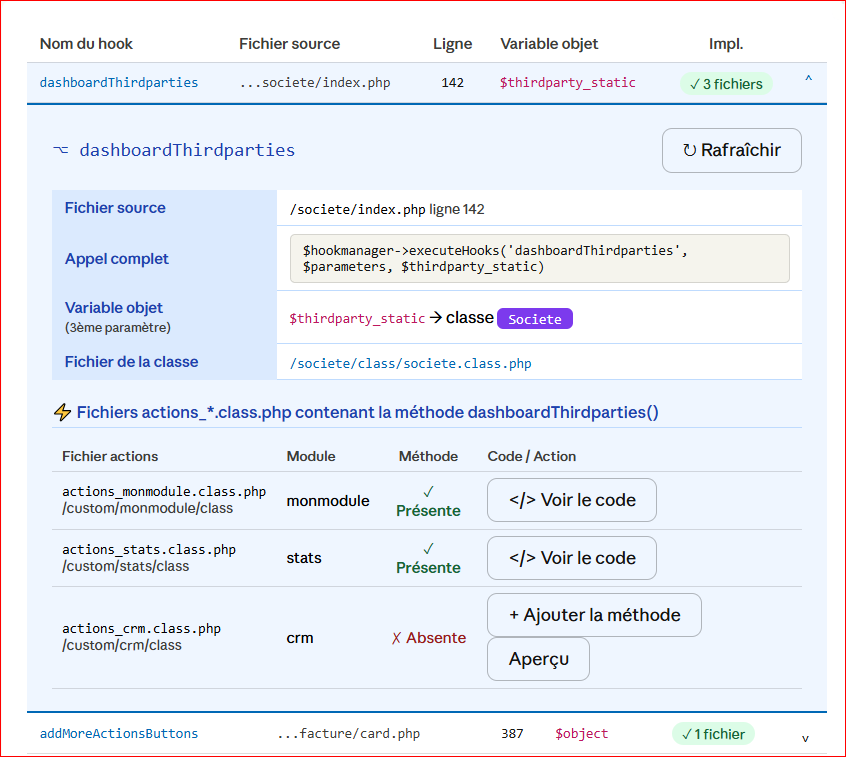Viewport: 846px width, 757px height.
Task: Click the lightning bolt icon beside Fichiers actions
Action: point(62,412)
